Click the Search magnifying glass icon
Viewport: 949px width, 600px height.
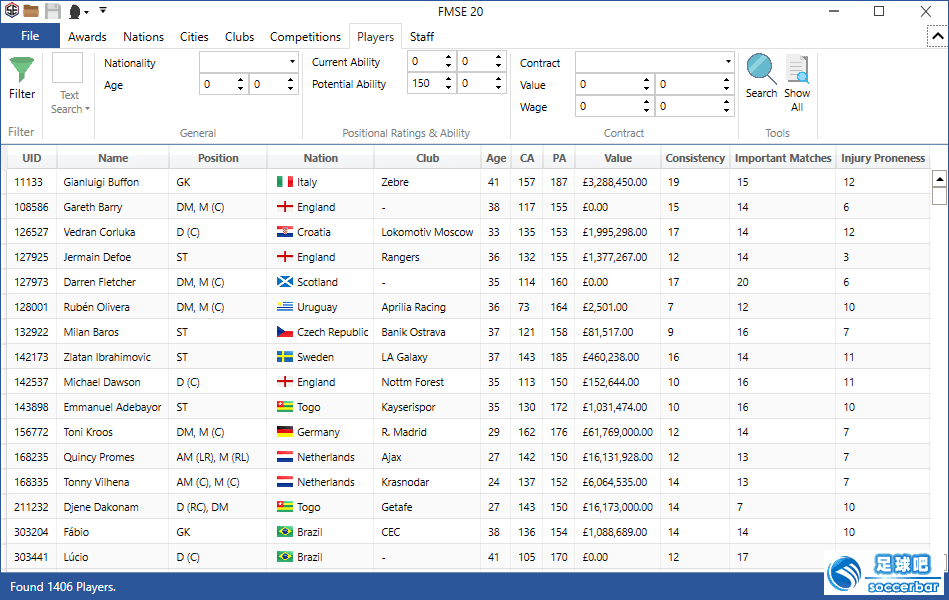pyautogui.click(x=761, y=69)
